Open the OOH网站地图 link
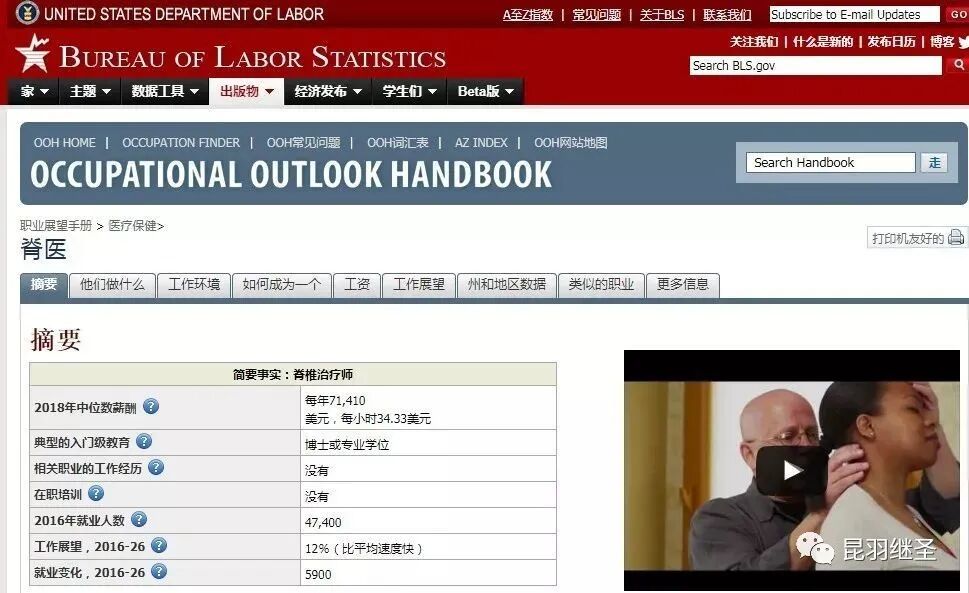Viewport: 969px width, 593px height. pyautogui.click(x=570, y=143)
